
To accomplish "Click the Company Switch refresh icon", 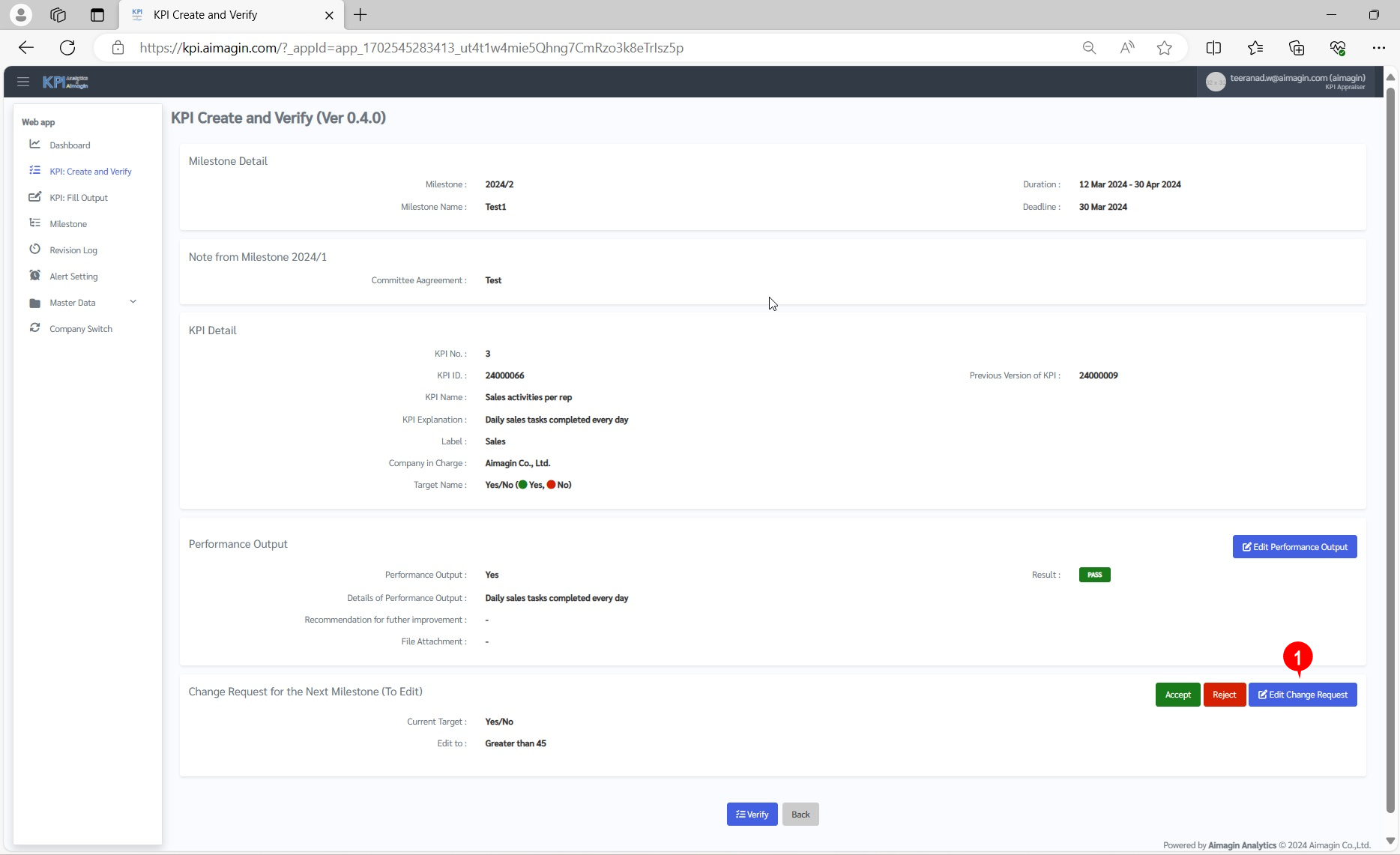I will [x=34, y=328].
